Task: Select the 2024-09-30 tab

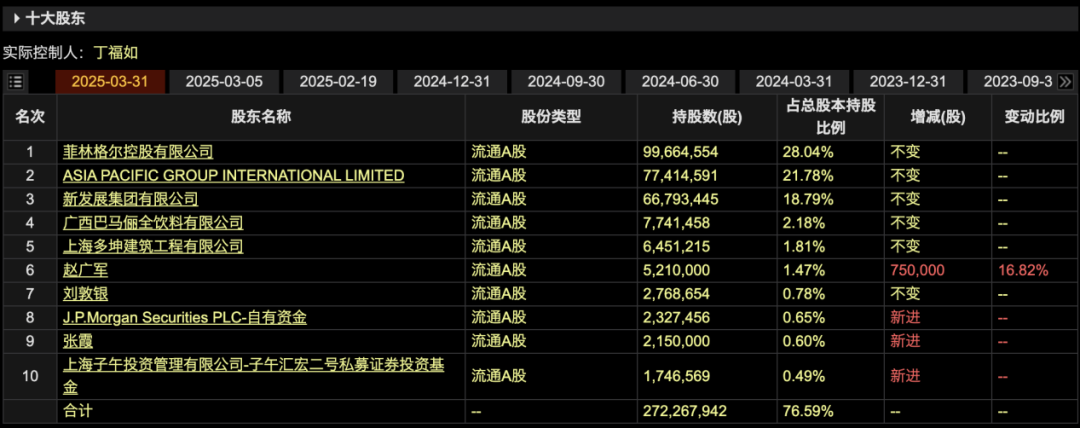Action: (x=566, y=82)
